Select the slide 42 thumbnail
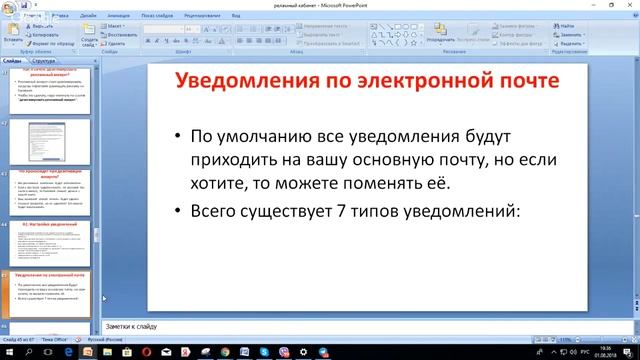640x360 pixels. click(50, 142)
